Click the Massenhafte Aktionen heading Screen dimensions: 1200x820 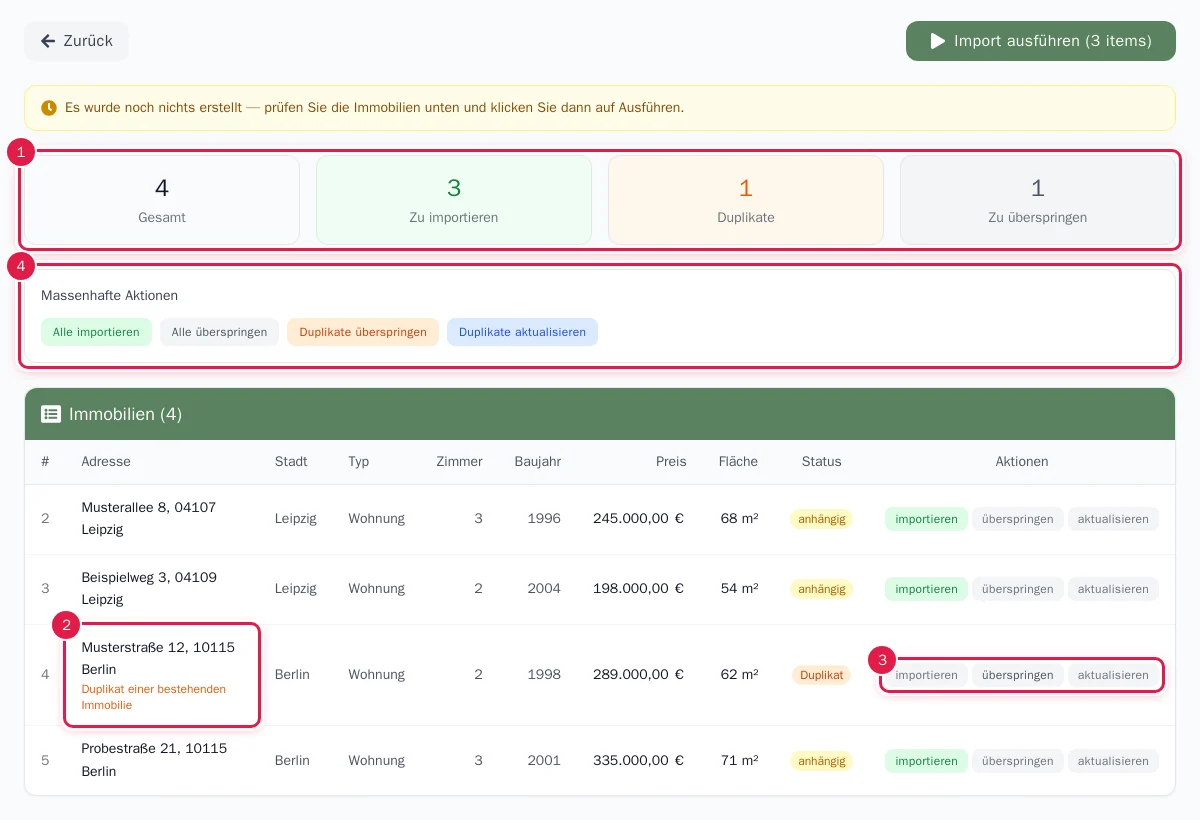click(x=110, y=296)
